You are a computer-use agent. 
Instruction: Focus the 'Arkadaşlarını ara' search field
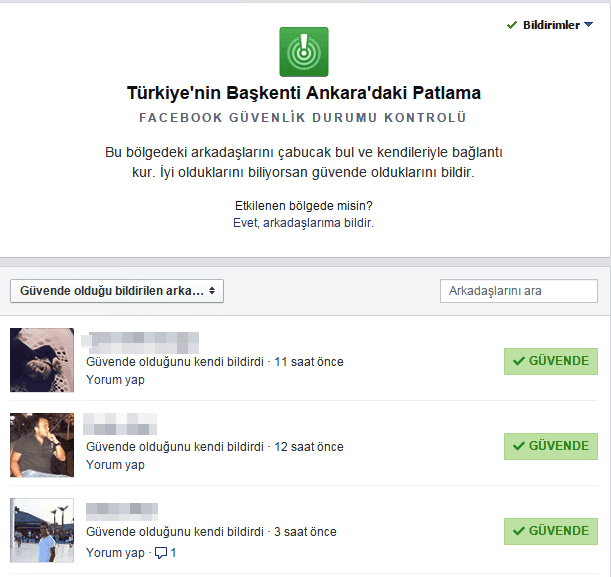click(519, 291)
